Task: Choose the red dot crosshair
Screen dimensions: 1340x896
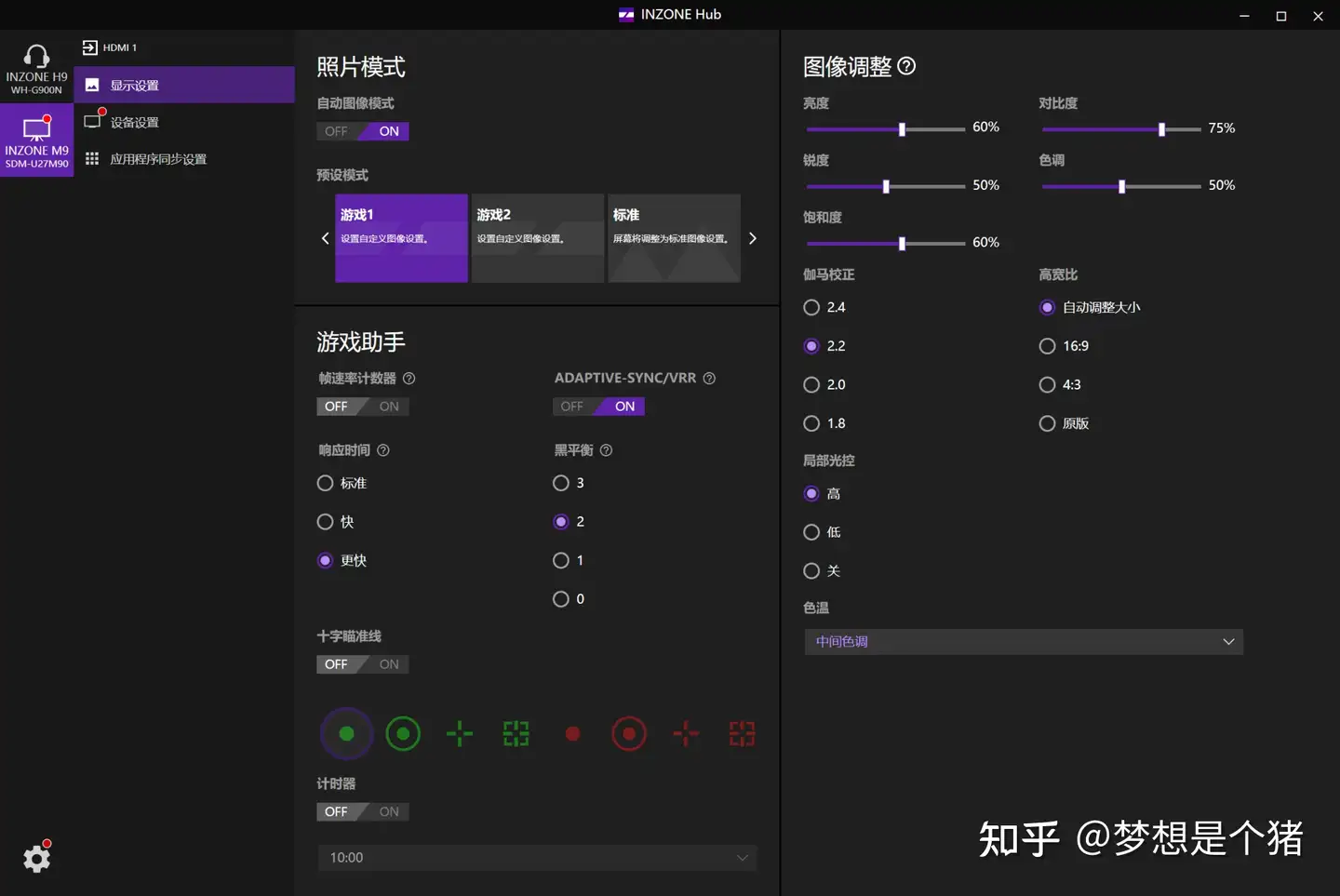Action: click(x=573, y=734)
